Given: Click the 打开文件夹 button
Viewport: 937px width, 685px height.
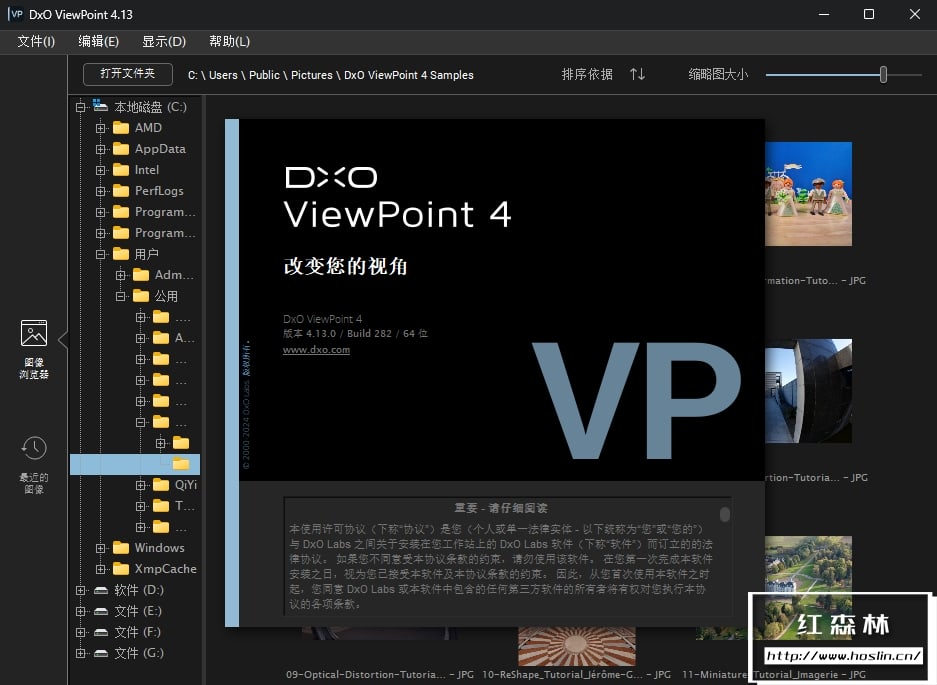Looking at the screenshot, I should click(128, 74).
